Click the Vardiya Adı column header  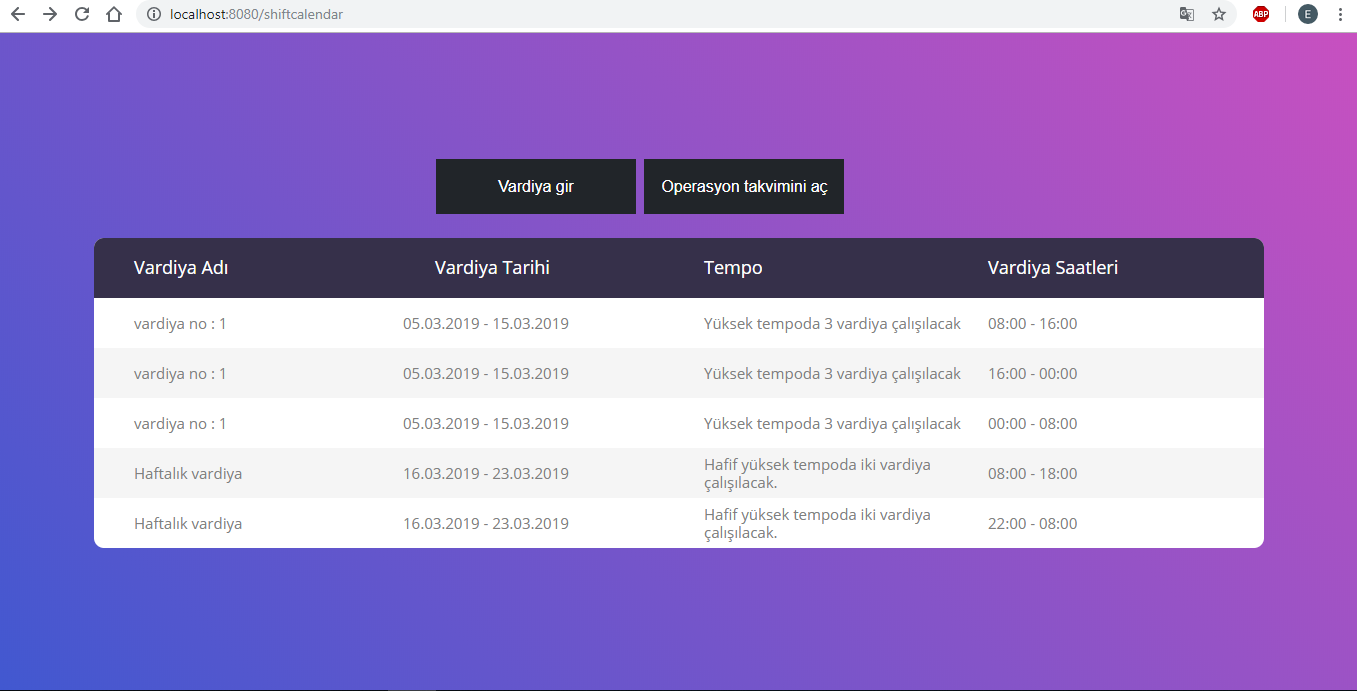[182, 268]
